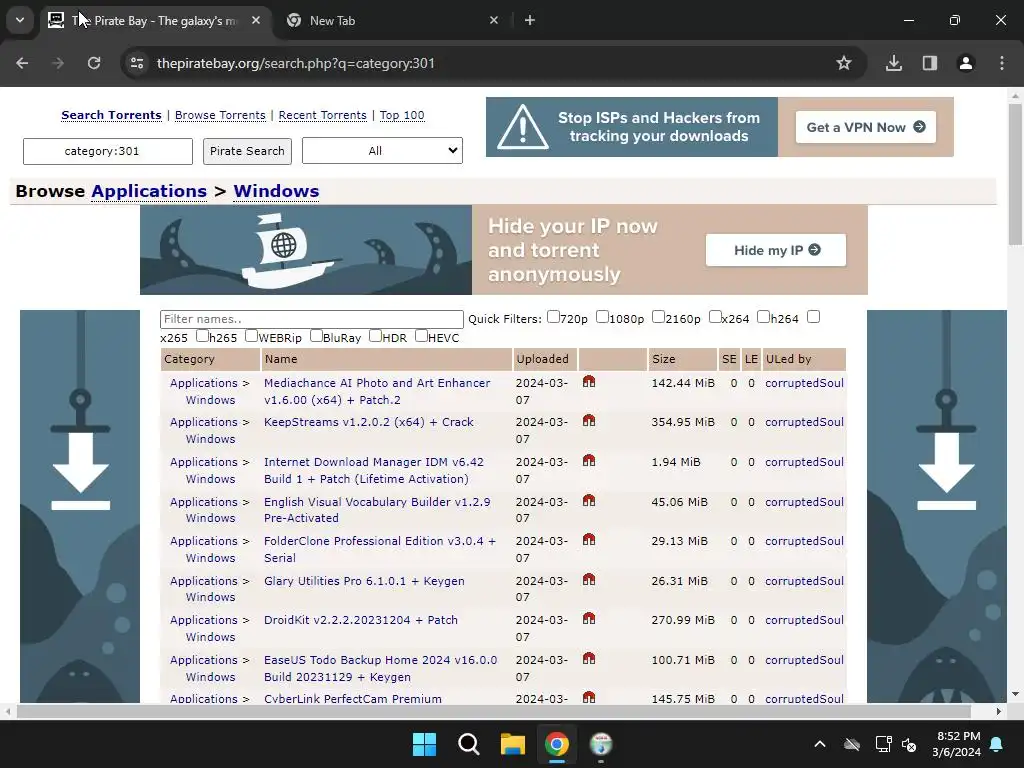Click the horizontal page scrollbar
The image size is (1024, 768).
coord(493,711)
